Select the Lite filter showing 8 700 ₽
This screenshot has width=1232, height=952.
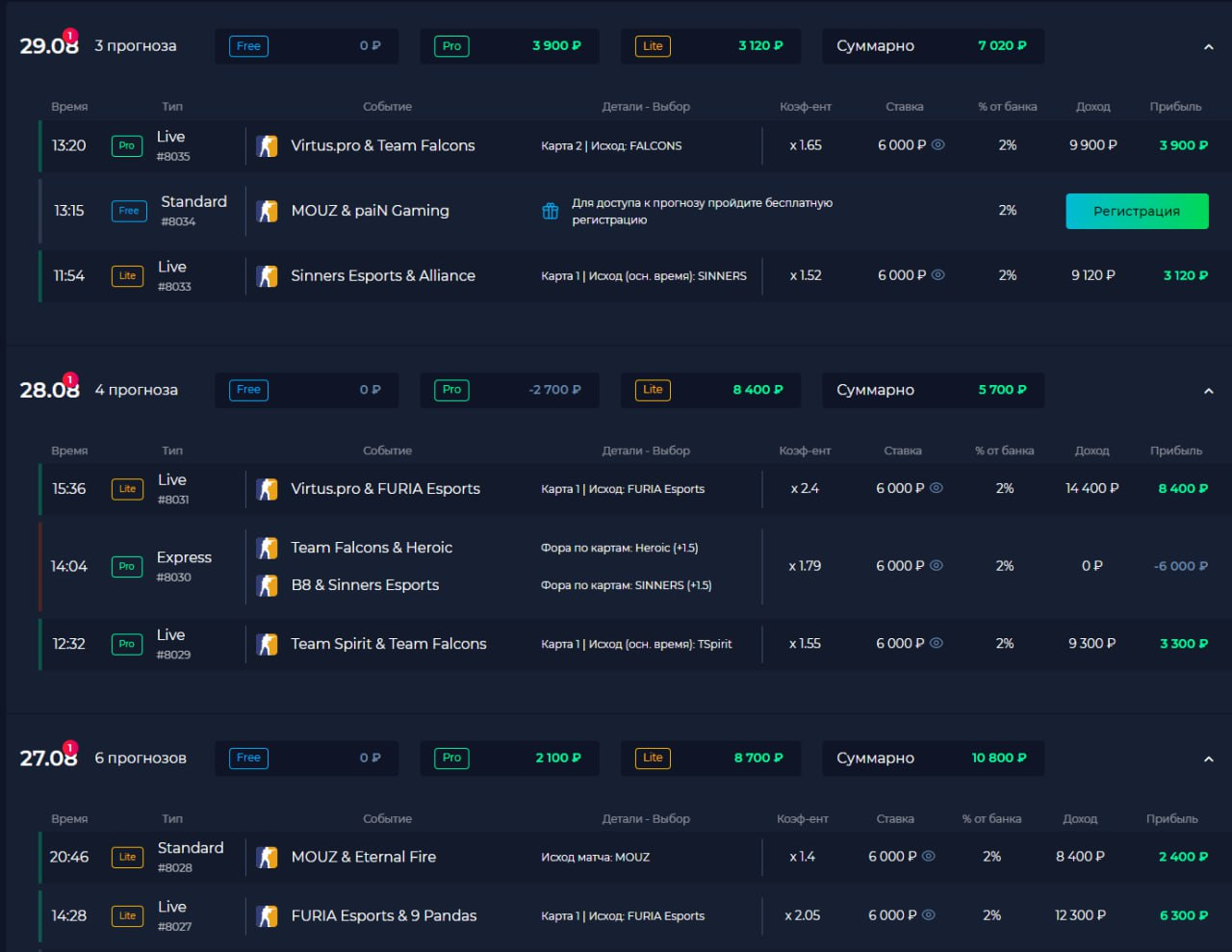click(710, 759)
